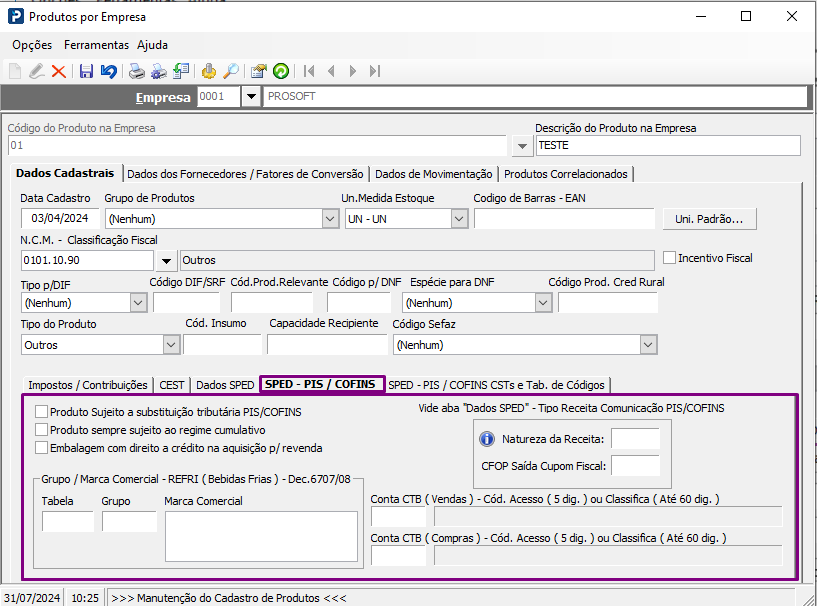The width and height of the screenshot is (817, 606).
Task: Click the copy documents green arrow icon
Action: (x=181, y=71)
